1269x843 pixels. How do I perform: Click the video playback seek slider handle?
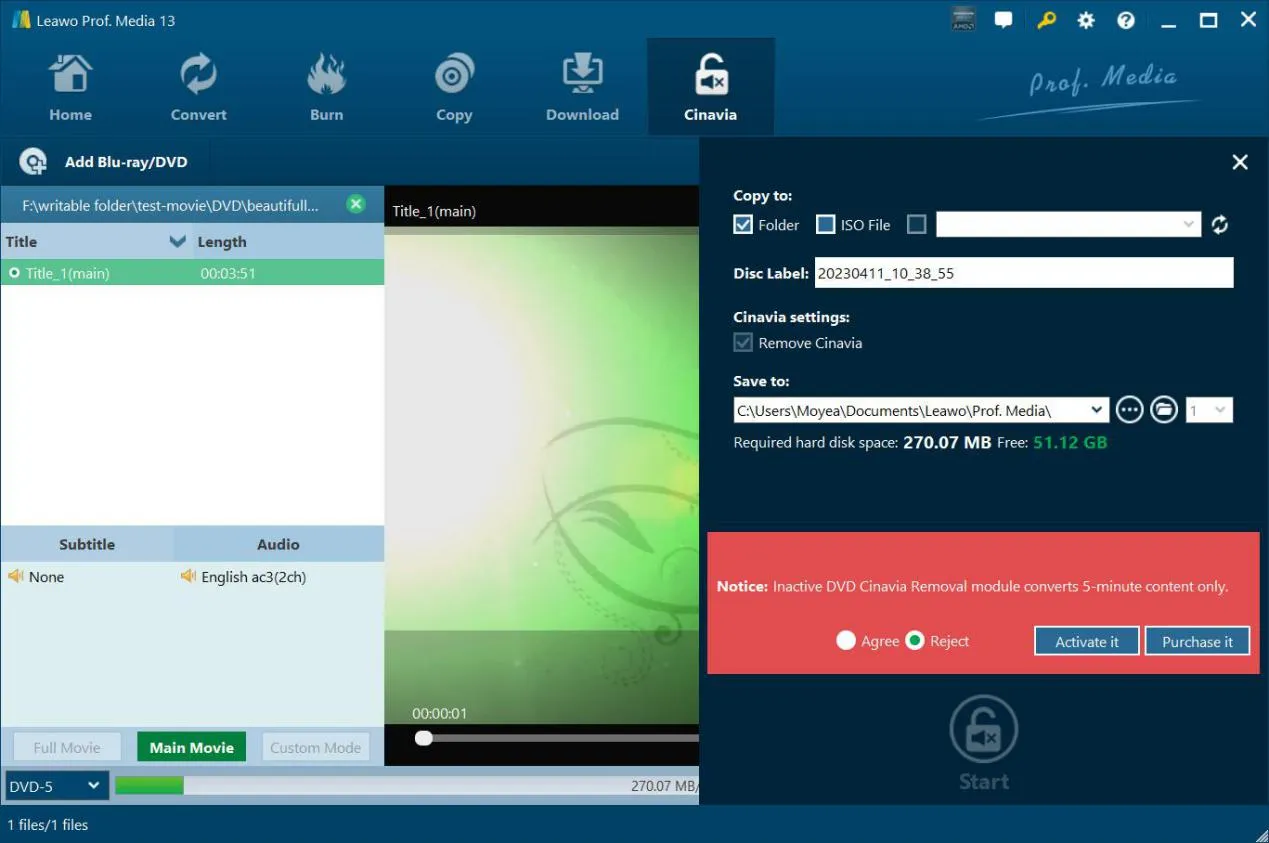(424, 738)
